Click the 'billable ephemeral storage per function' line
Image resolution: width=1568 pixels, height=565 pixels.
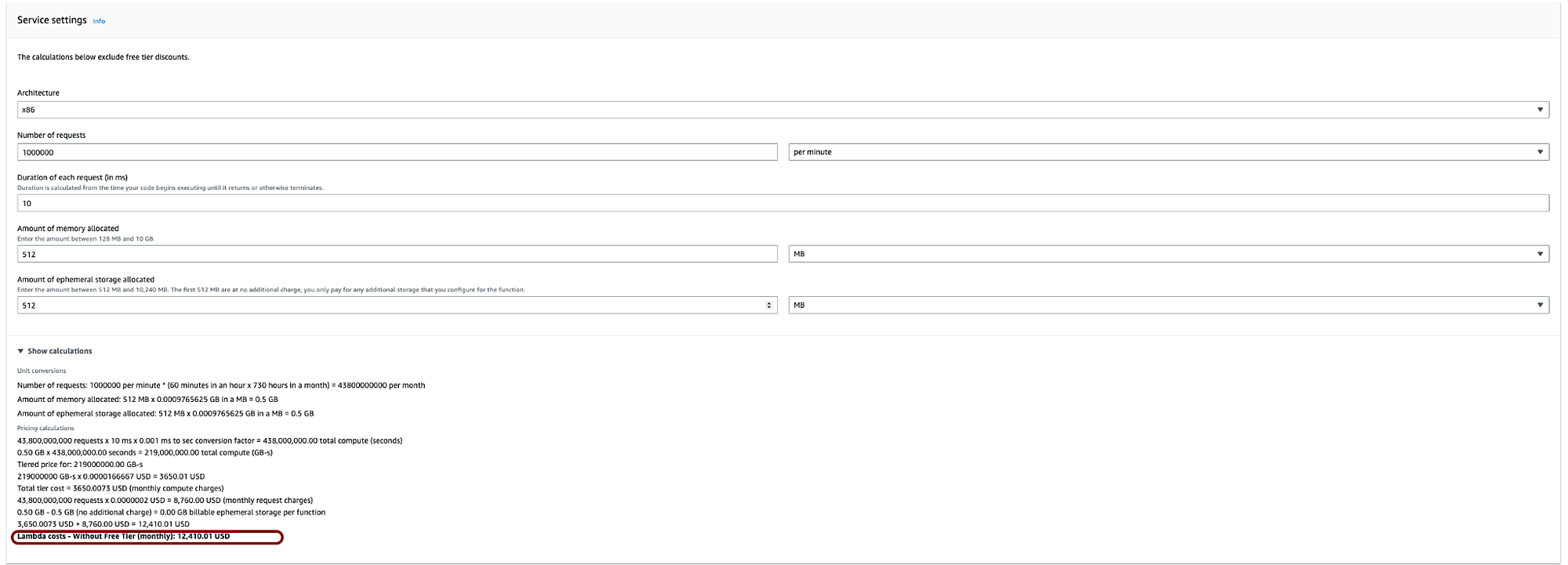pyautogui.click(x=171, y=512)
